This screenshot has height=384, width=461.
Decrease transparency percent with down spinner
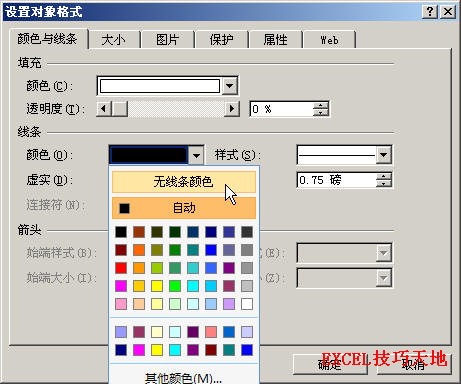click(321, 113)
